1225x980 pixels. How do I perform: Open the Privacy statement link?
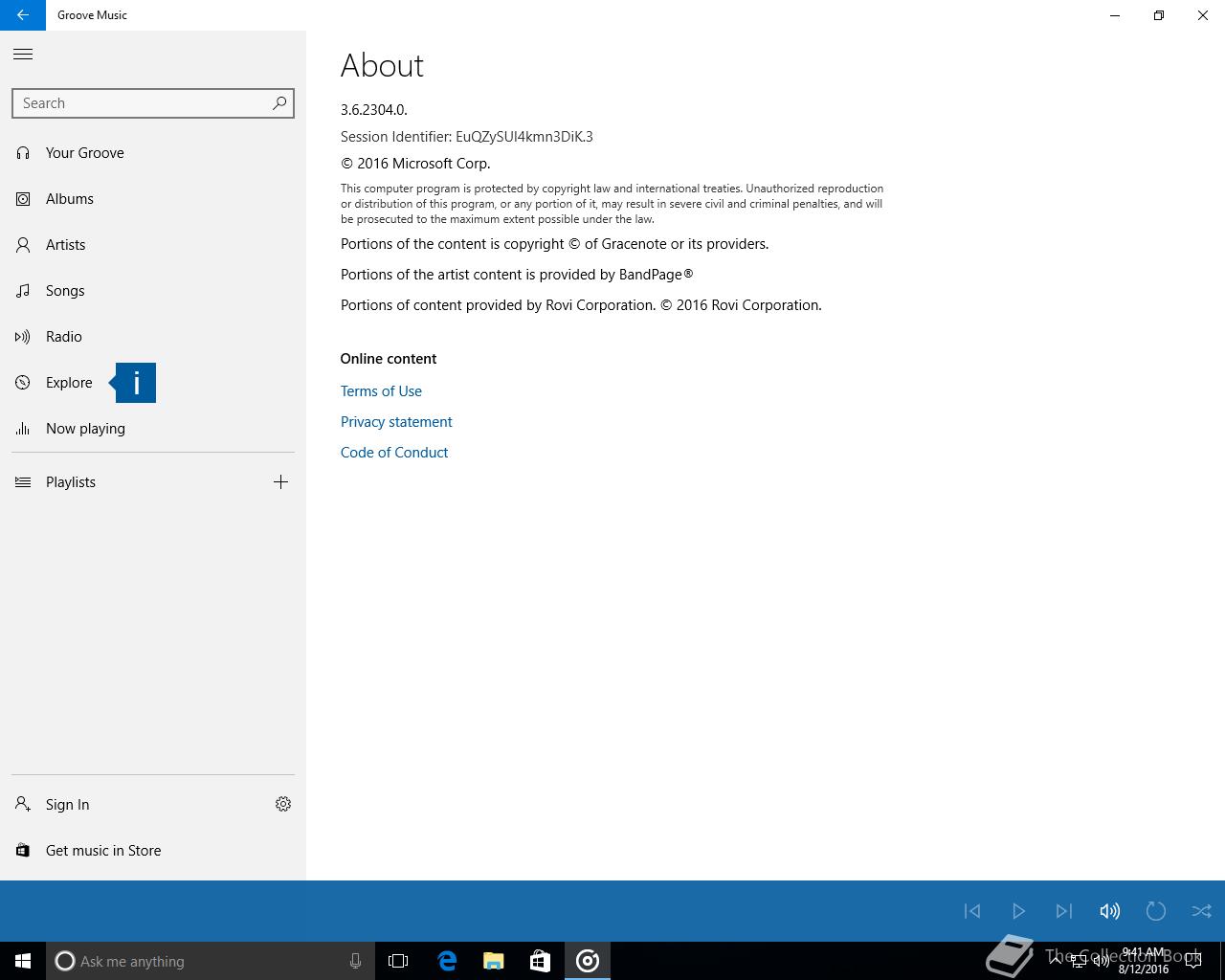396,422
